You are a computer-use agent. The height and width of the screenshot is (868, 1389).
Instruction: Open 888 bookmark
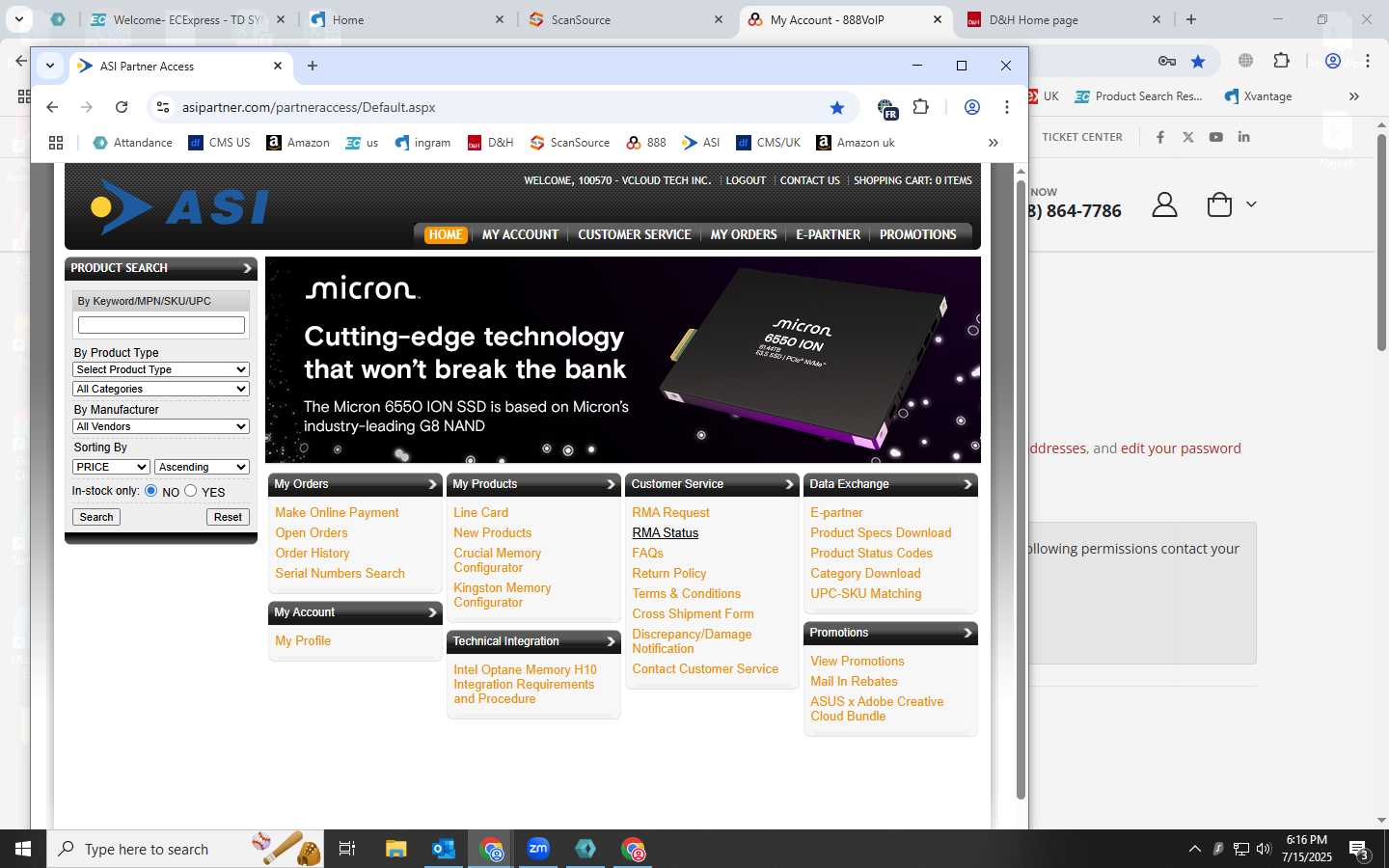coord(646,143)
